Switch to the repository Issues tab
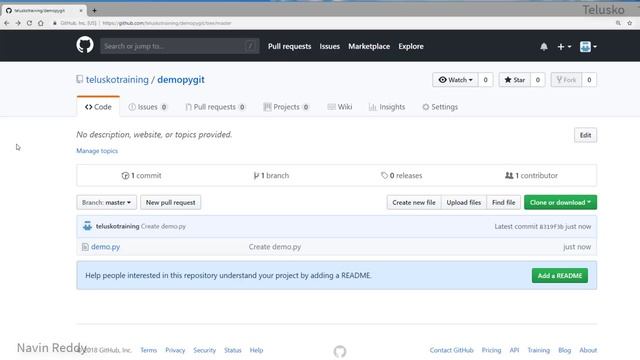 (147, 107)
